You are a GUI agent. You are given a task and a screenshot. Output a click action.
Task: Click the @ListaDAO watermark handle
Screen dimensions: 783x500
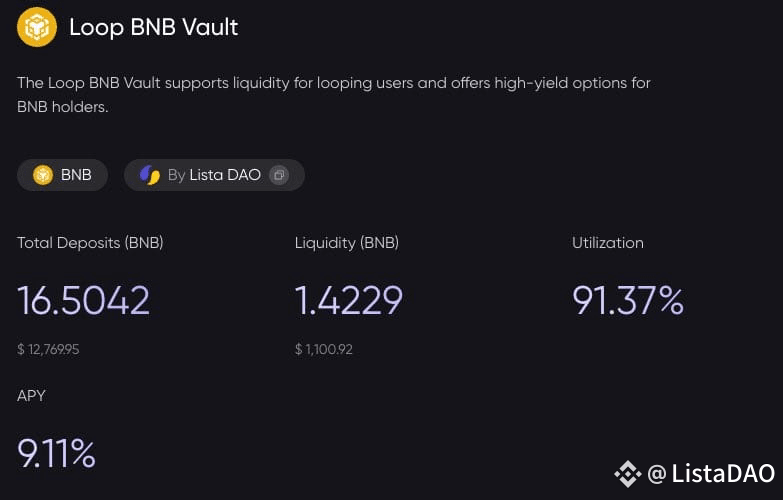[711, 473]
